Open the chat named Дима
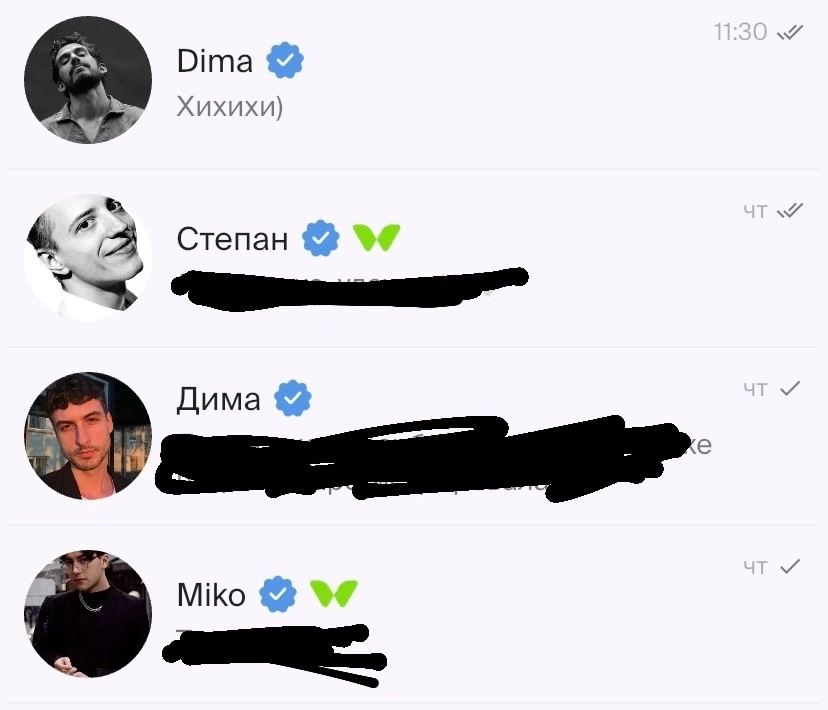 (414, 436)
